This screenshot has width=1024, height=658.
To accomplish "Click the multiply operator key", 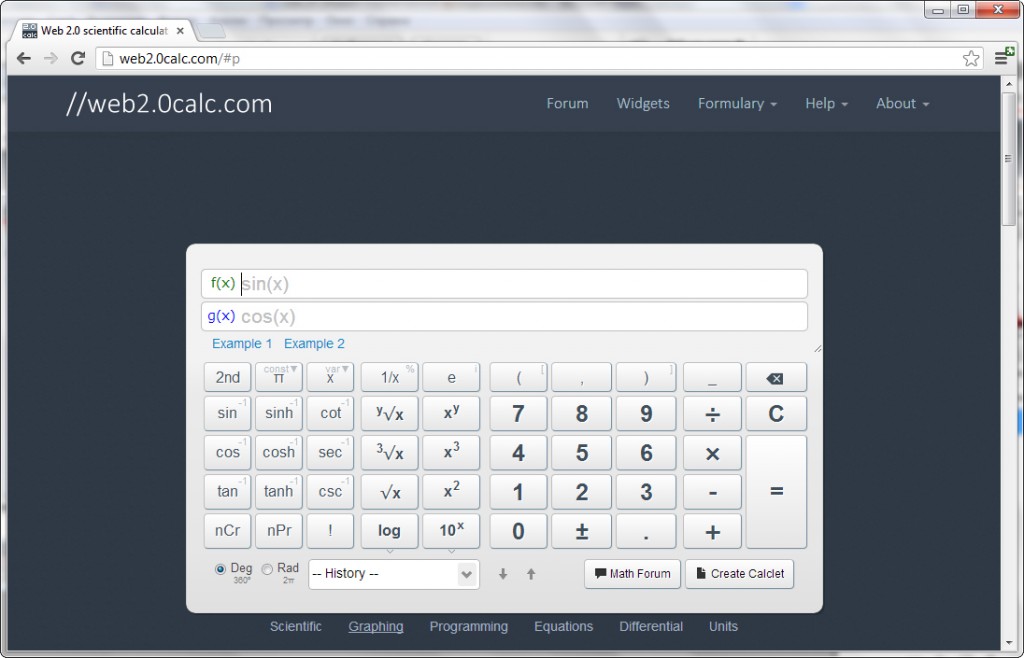I will 712,452.
